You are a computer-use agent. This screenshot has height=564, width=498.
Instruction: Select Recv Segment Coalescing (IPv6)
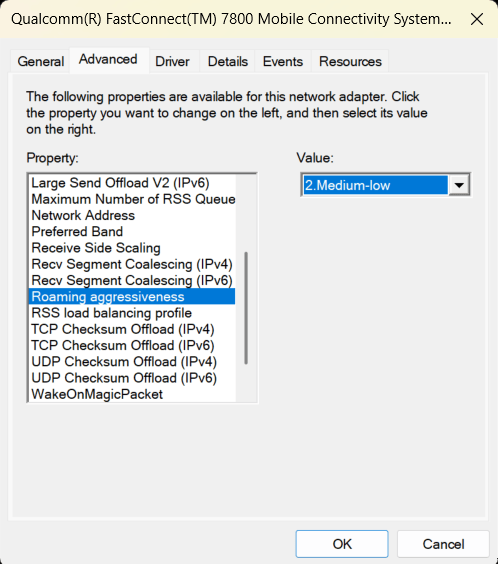[x=132, y=280]
